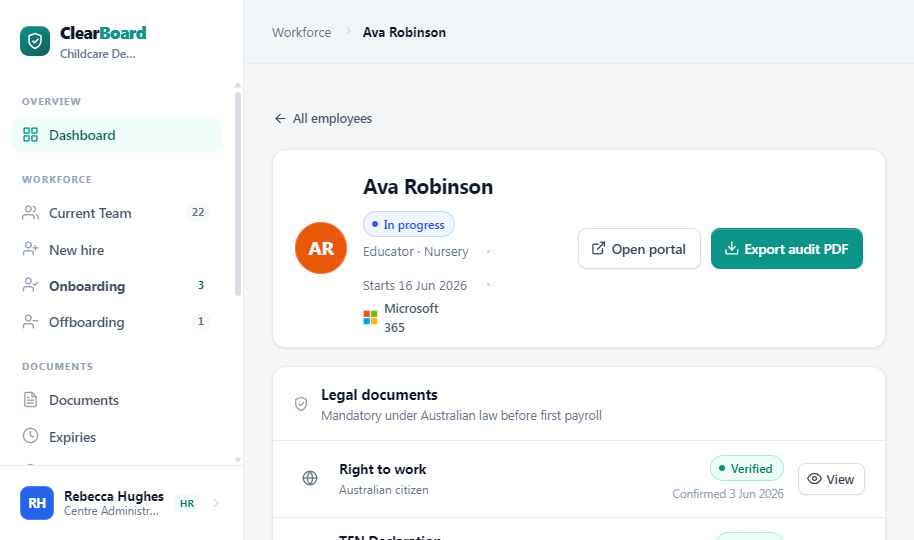914x540 pixels.
Task: Click the New hire person-plus icon
Action: tap(30, 249)
